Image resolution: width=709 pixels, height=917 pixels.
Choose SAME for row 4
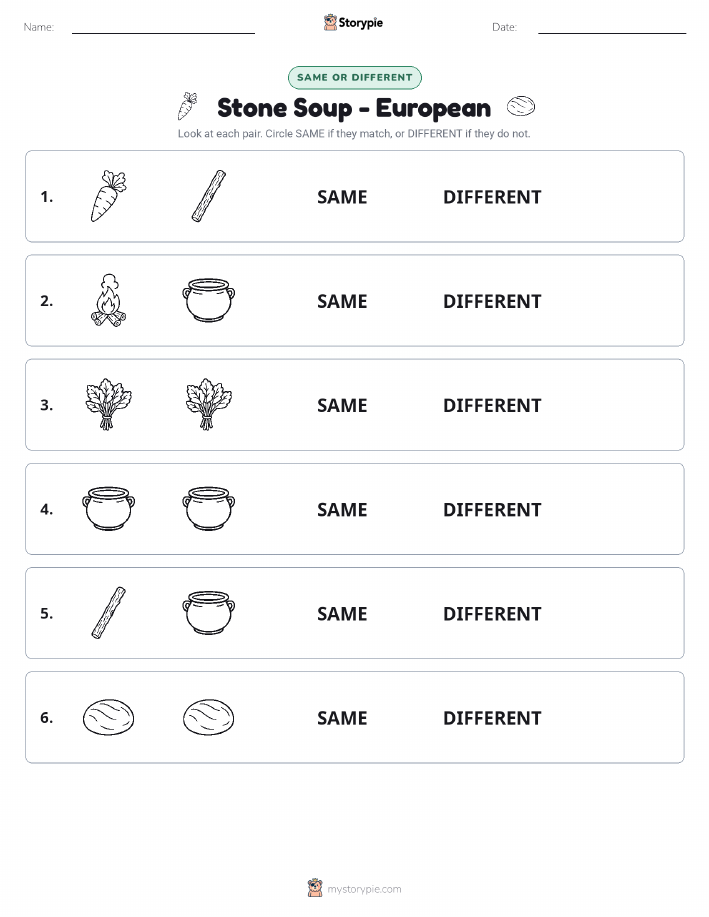(342, 509)
